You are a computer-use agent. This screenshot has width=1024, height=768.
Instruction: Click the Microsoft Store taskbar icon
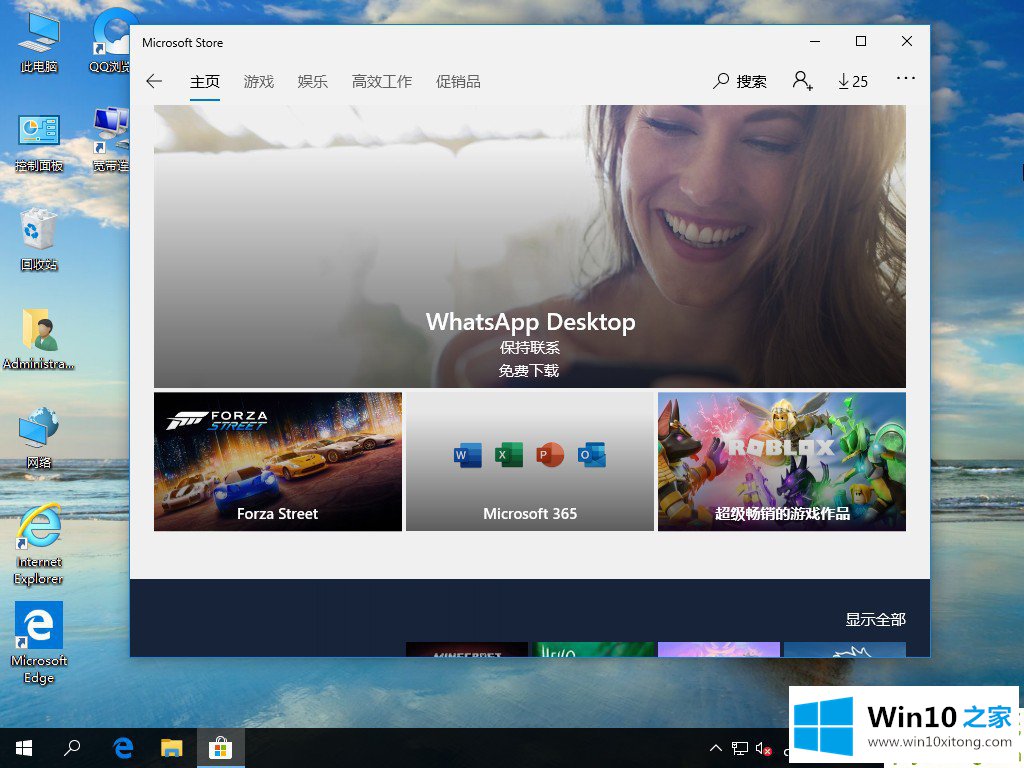point(221,748)
